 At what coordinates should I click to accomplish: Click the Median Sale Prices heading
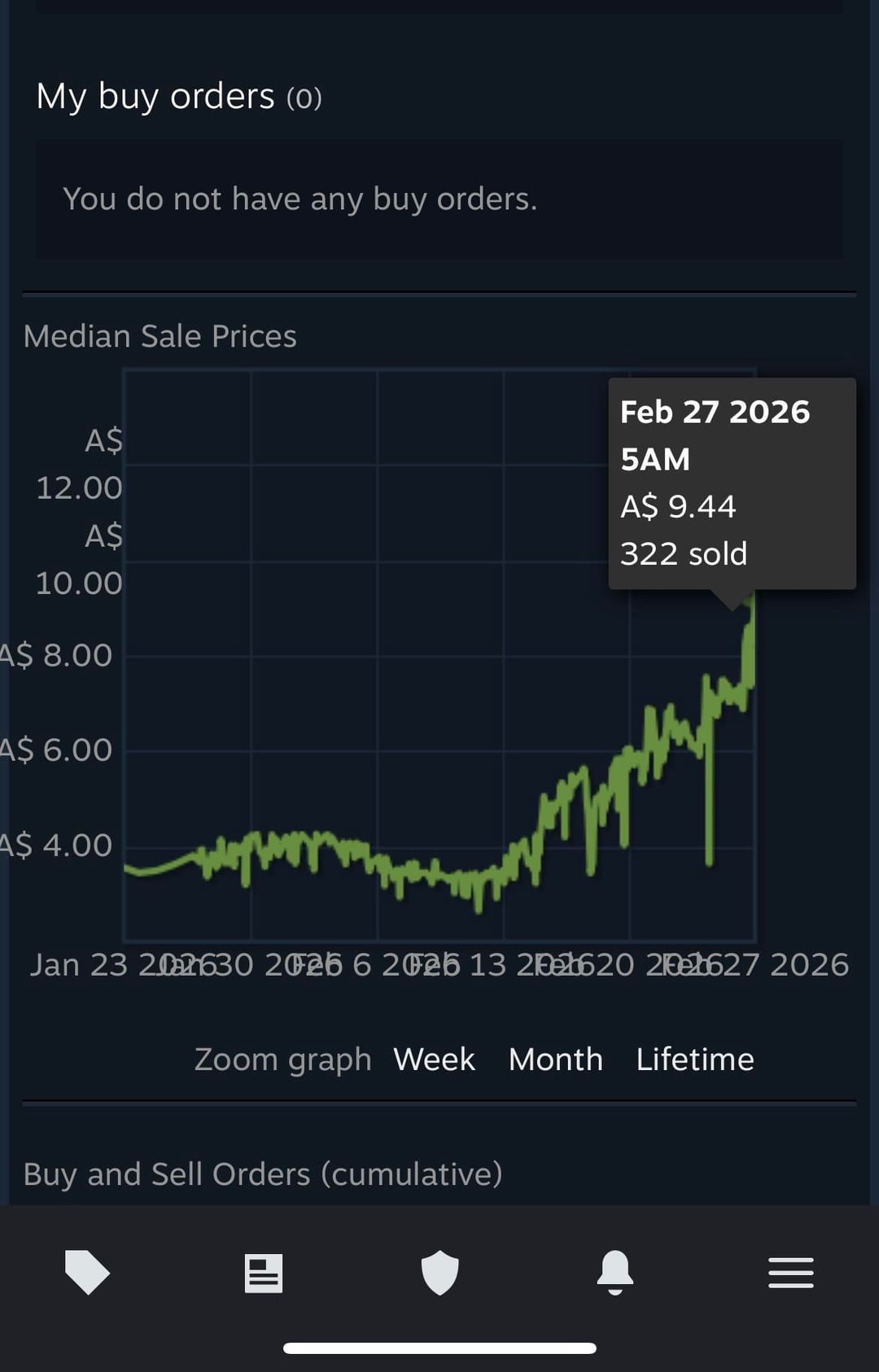click(x=160, y=336)
